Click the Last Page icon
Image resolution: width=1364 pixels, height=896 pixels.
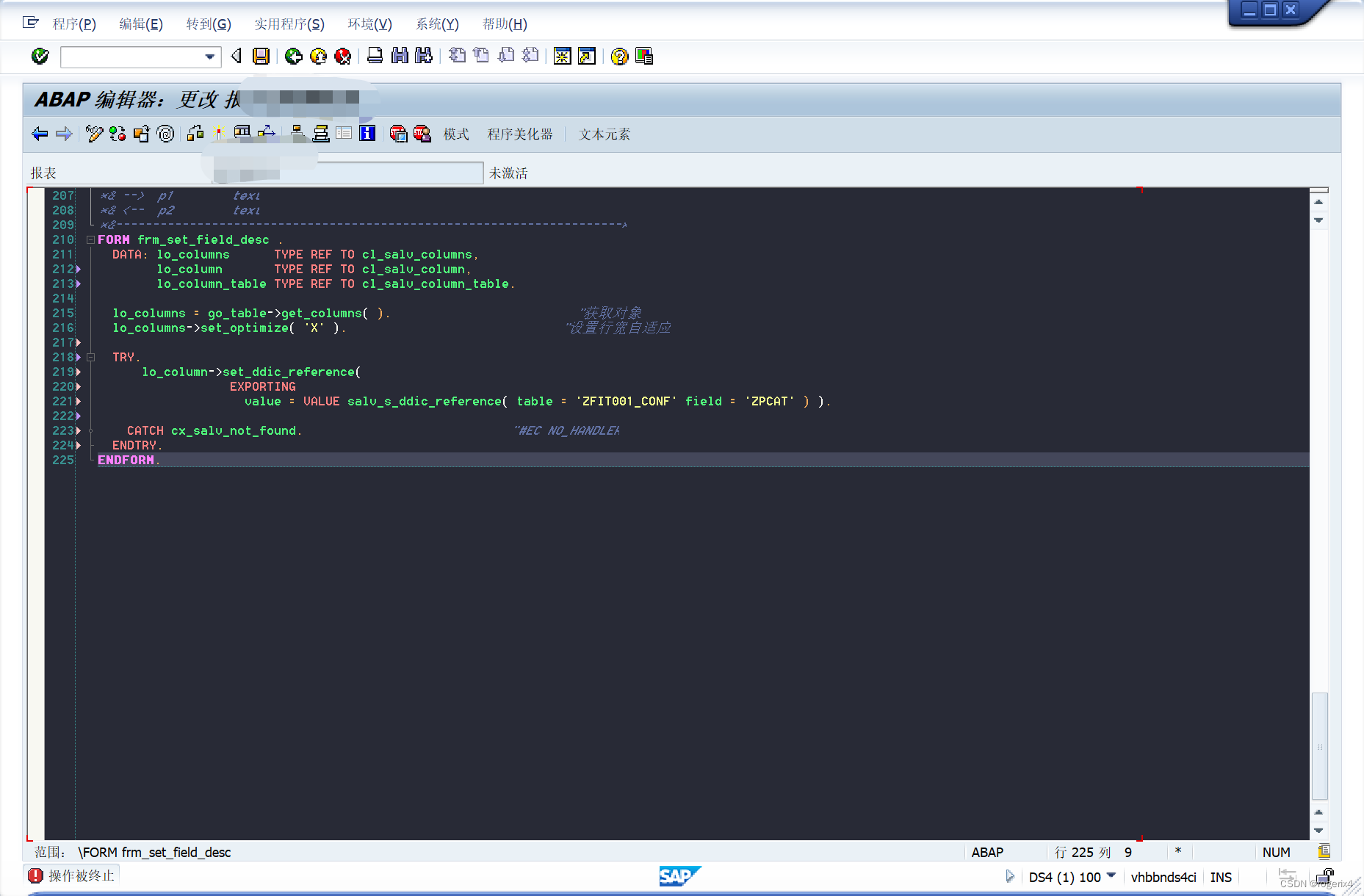point(530,57)
